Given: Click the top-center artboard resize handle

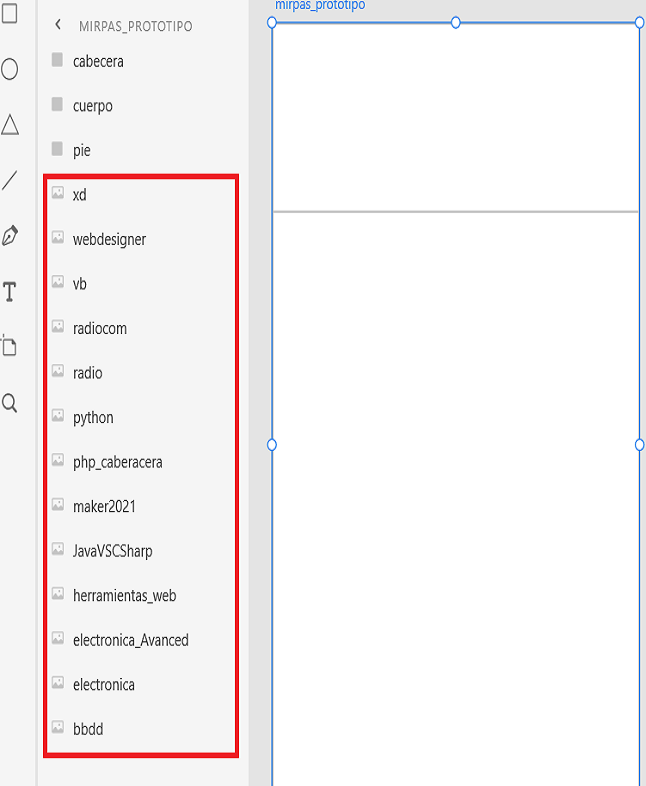Looking at the screenshot, I should [x=456, y=22].
